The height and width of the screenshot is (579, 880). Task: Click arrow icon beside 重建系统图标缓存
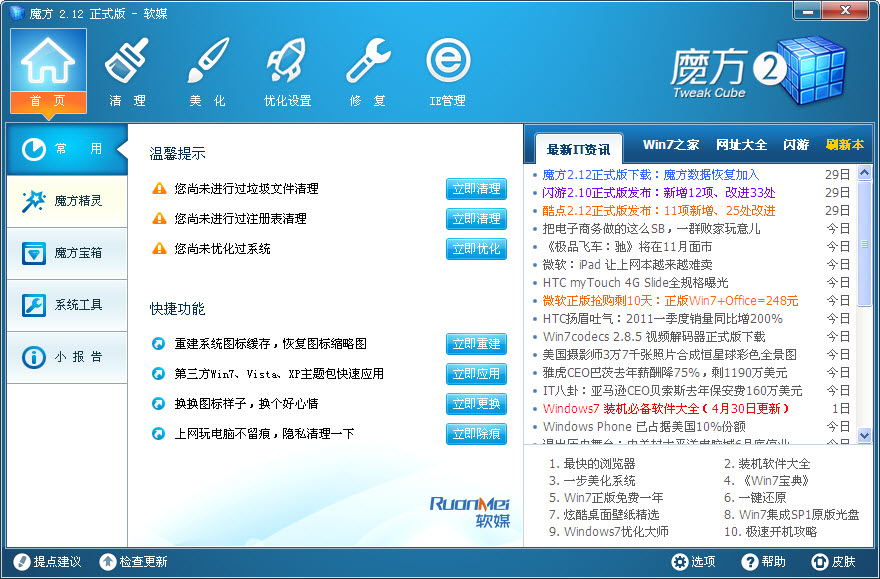[159, 343]
